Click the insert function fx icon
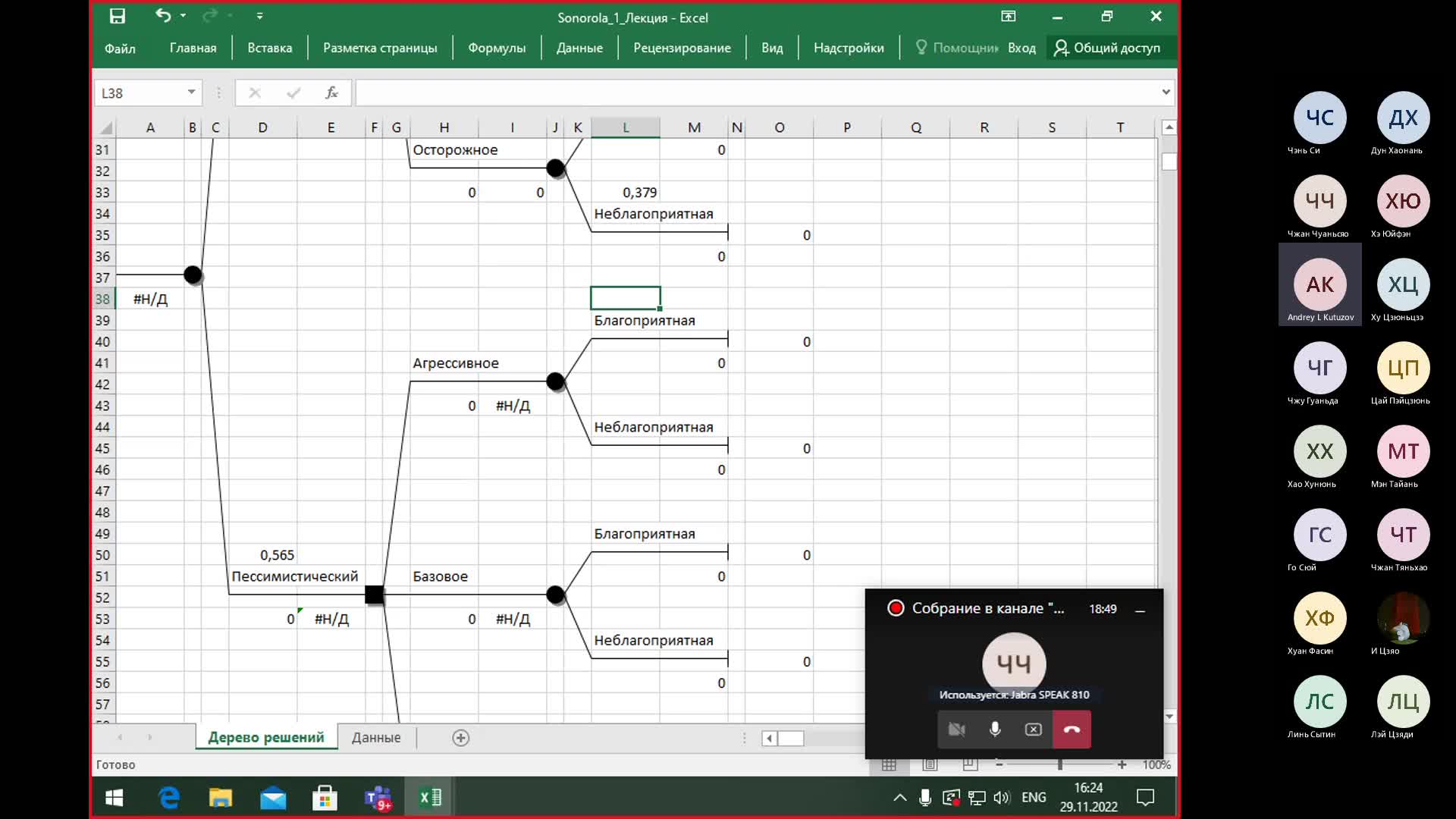1456x819 pixels. coord(331,93)
